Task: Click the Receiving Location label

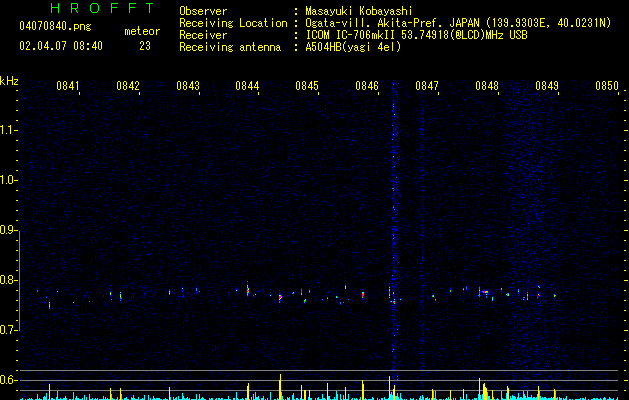Action: 233,23
